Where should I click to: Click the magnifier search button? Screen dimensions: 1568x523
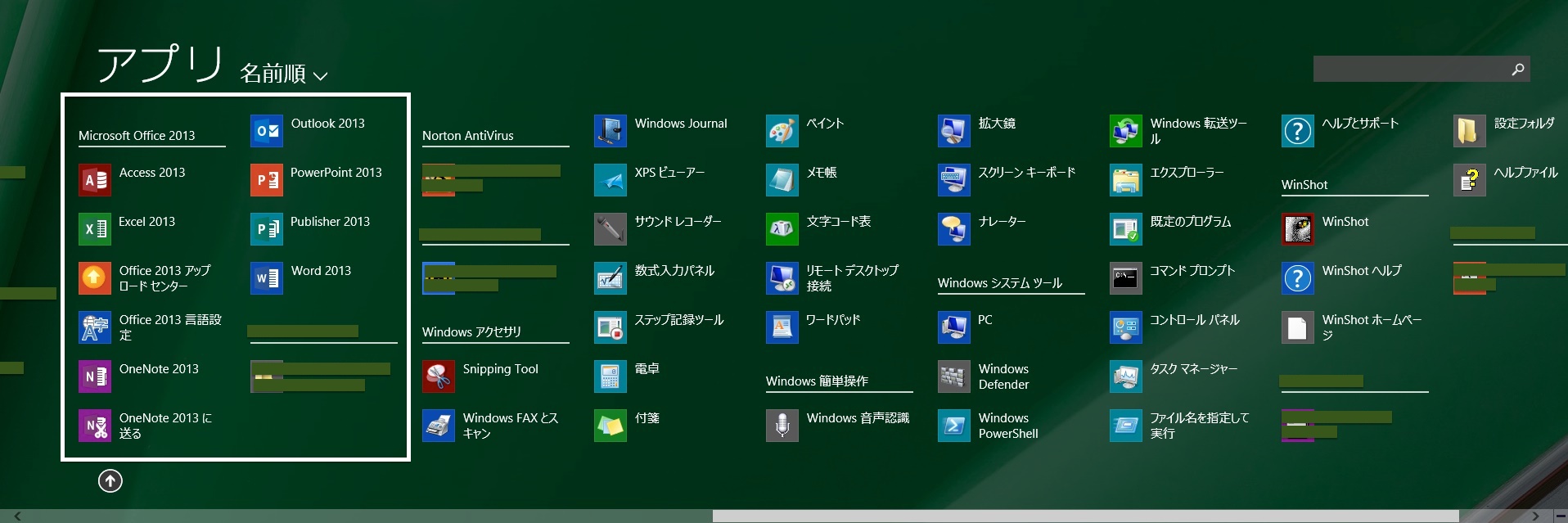(1518, 69)
